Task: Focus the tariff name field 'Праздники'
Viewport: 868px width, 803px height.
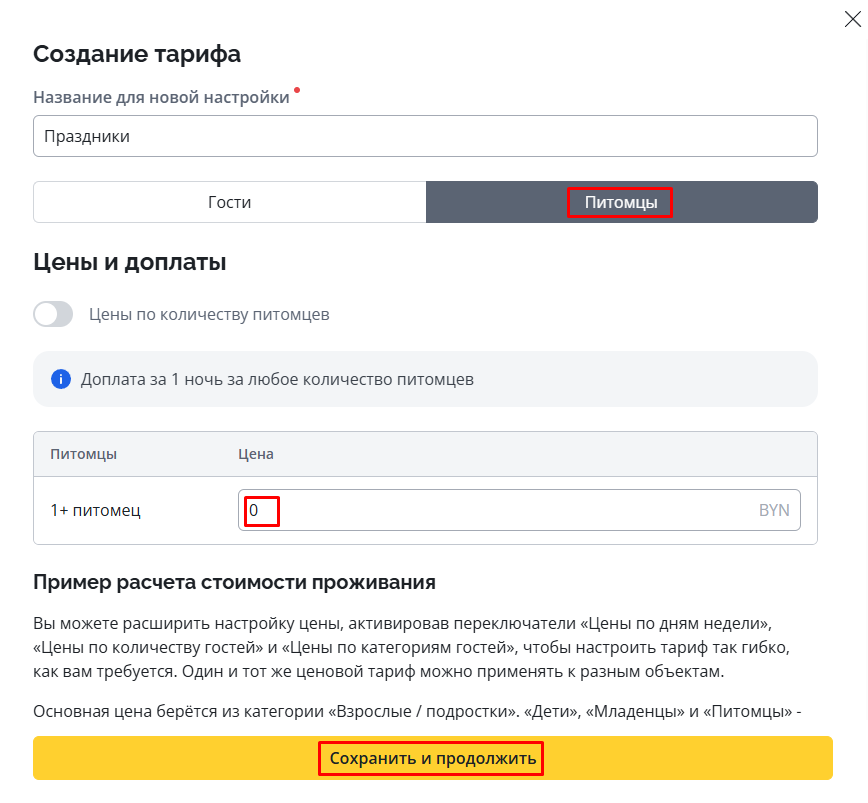Action: point(425,136)
